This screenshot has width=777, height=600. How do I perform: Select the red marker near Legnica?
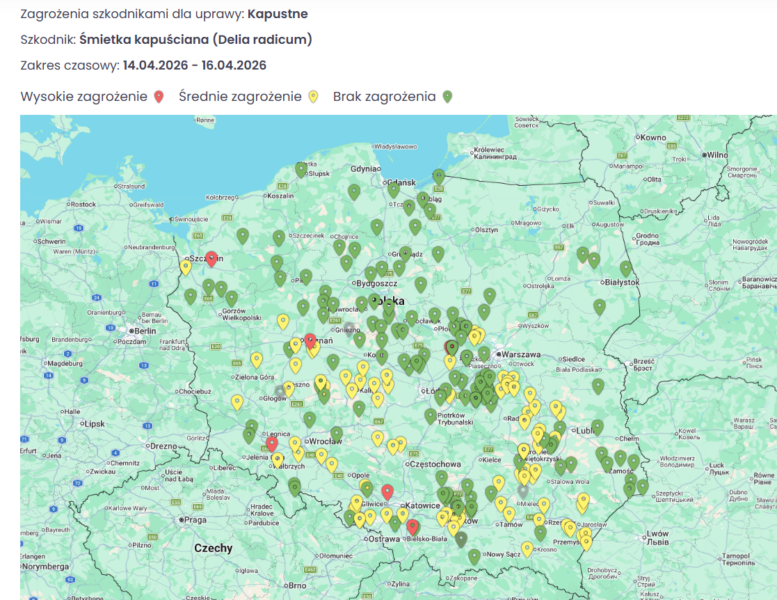pyautogui.click(x=271, y=443)
